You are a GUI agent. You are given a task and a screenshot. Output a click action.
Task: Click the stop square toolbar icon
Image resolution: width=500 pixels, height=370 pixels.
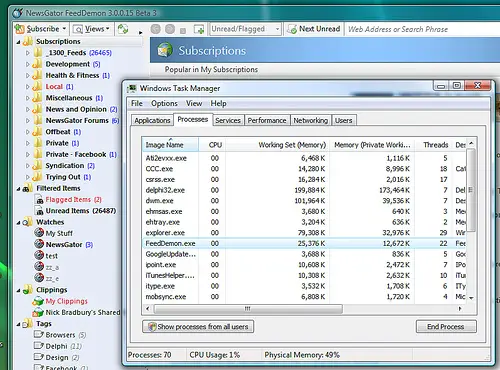click(x=183, y=31)
